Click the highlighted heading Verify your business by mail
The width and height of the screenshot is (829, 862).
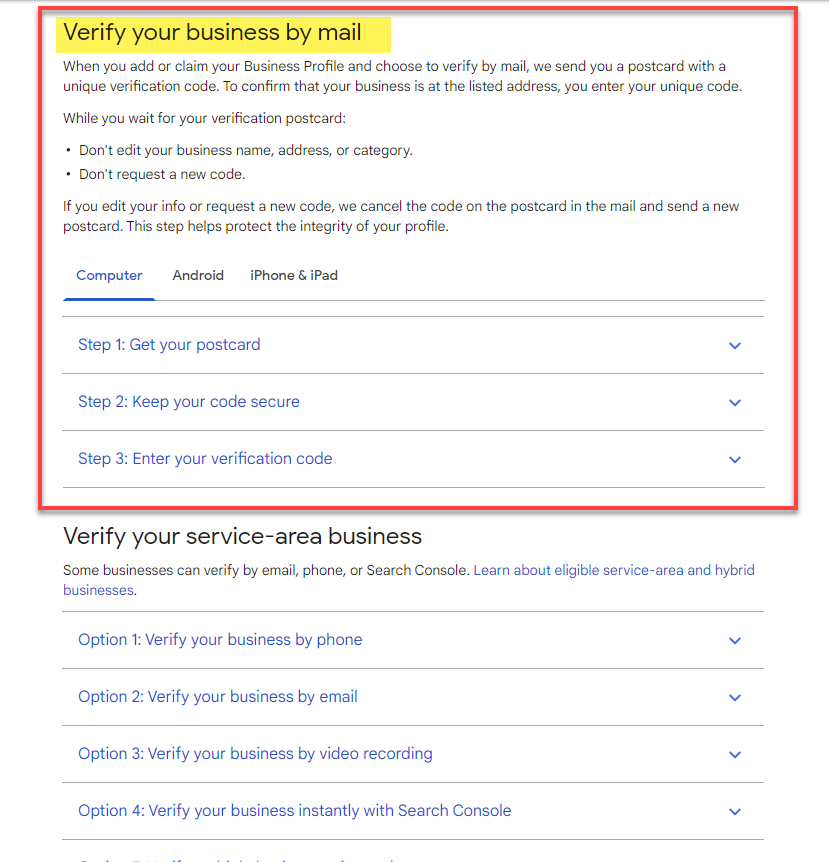(222, 32)
